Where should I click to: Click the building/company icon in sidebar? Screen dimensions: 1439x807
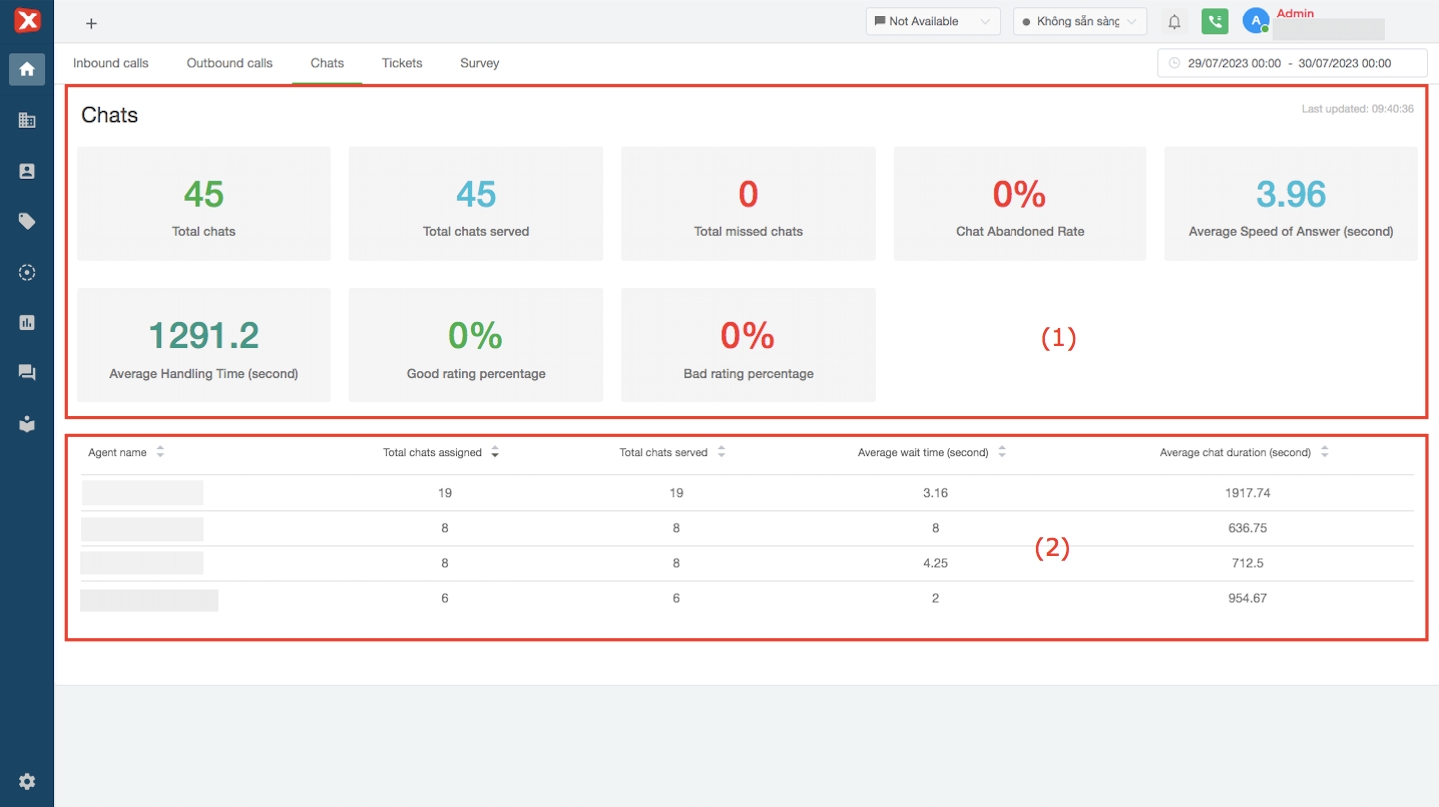27,120
